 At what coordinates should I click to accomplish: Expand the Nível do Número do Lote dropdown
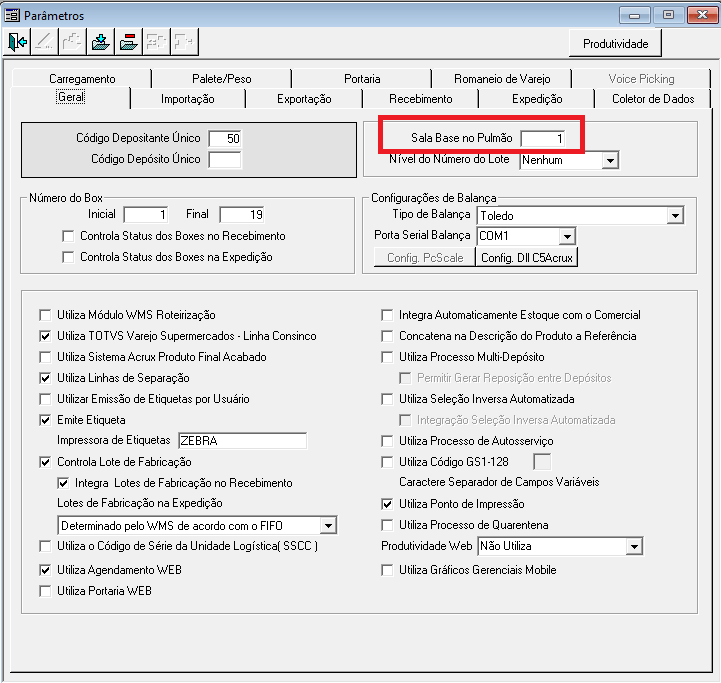click(610, 161)
